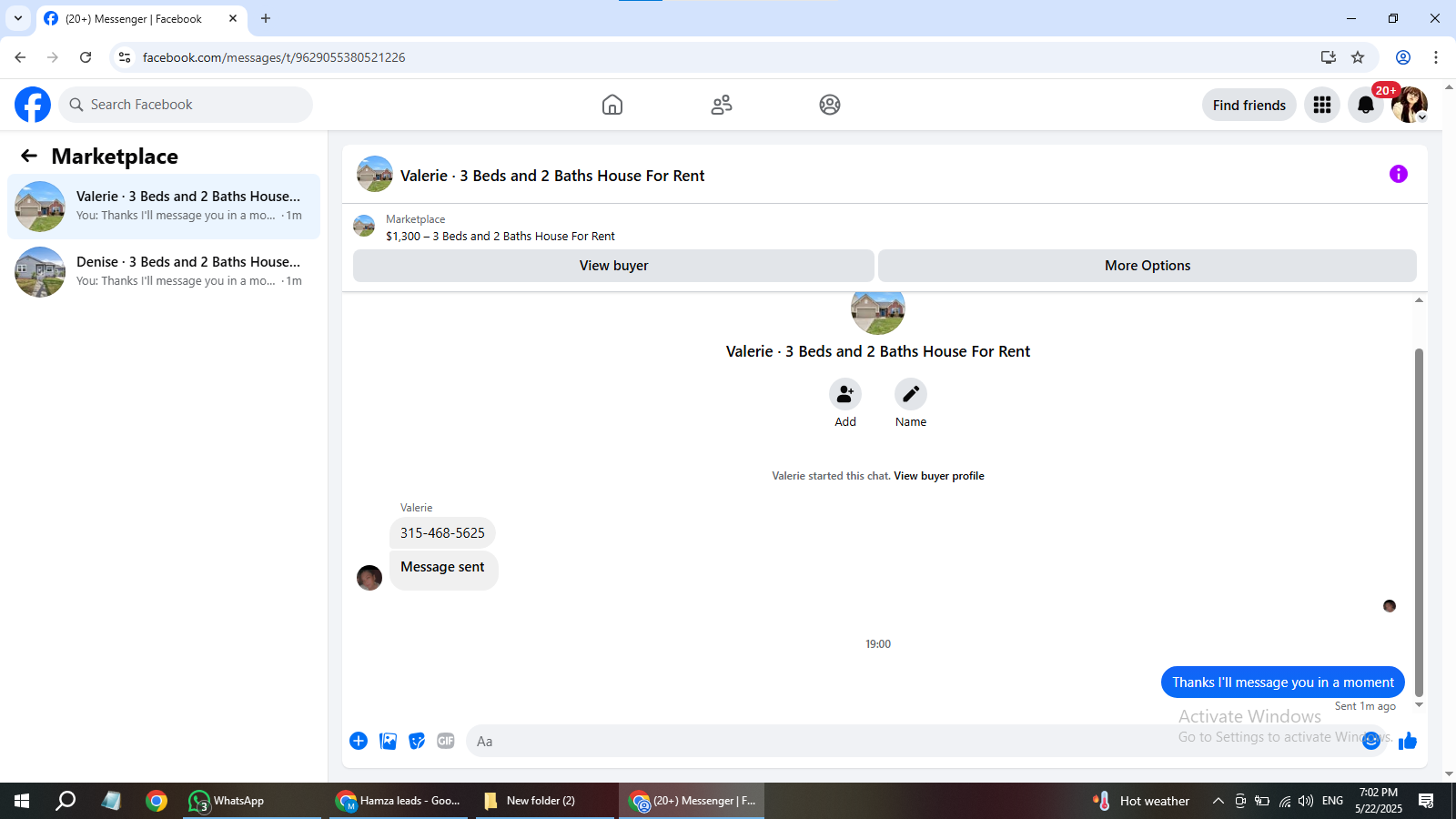This screenshot has height=819, width=1456.
Task: Click the network icon in system tray
Action: tap(1284, 801)
